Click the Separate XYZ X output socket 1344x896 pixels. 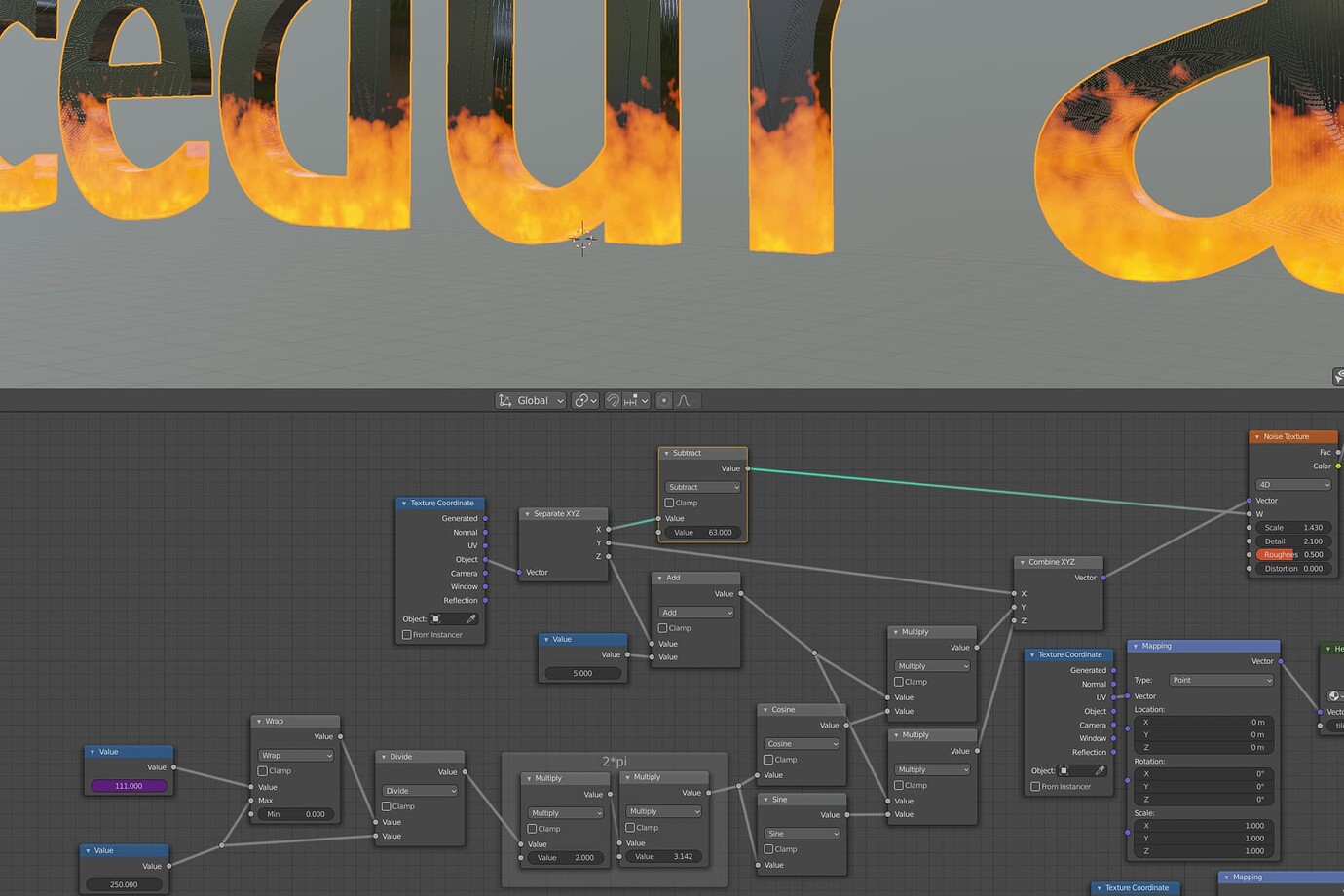click(x=609, y=529)
